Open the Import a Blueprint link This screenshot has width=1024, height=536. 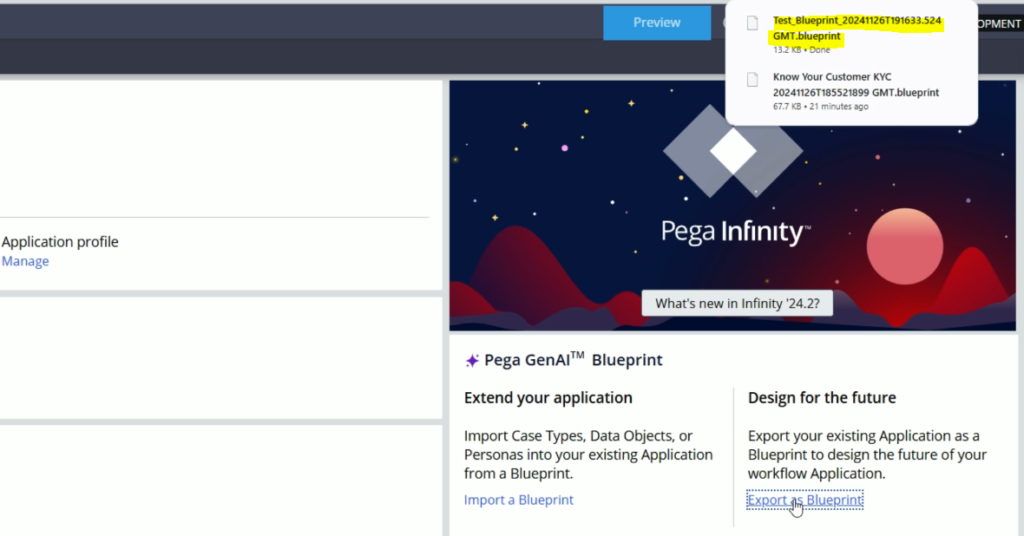tap(519, 499)
